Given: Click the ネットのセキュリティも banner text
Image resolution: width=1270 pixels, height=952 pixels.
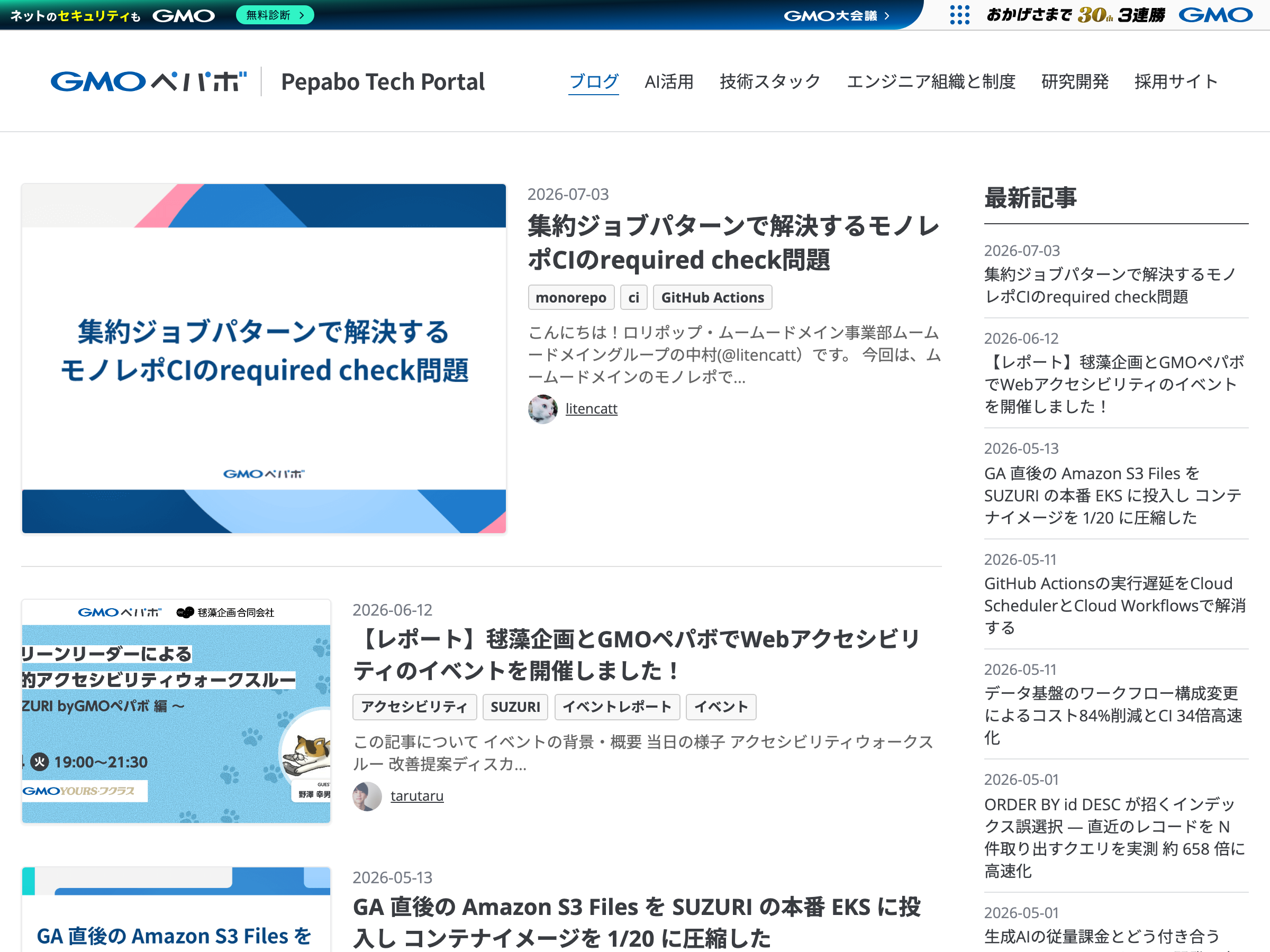Looking at the screenshot, I should click(x=75, y=16).
